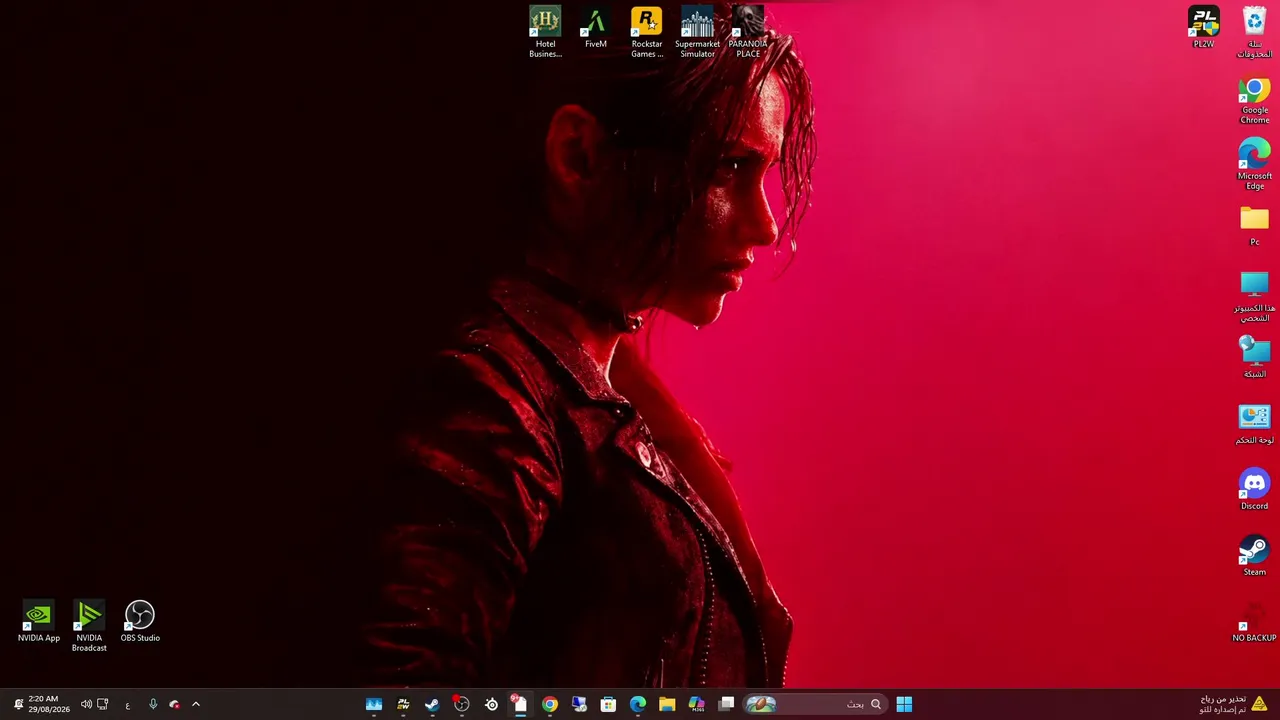
Task: Open the Recycle Bin desktop icon
Action: click(x=1254, y=32)
